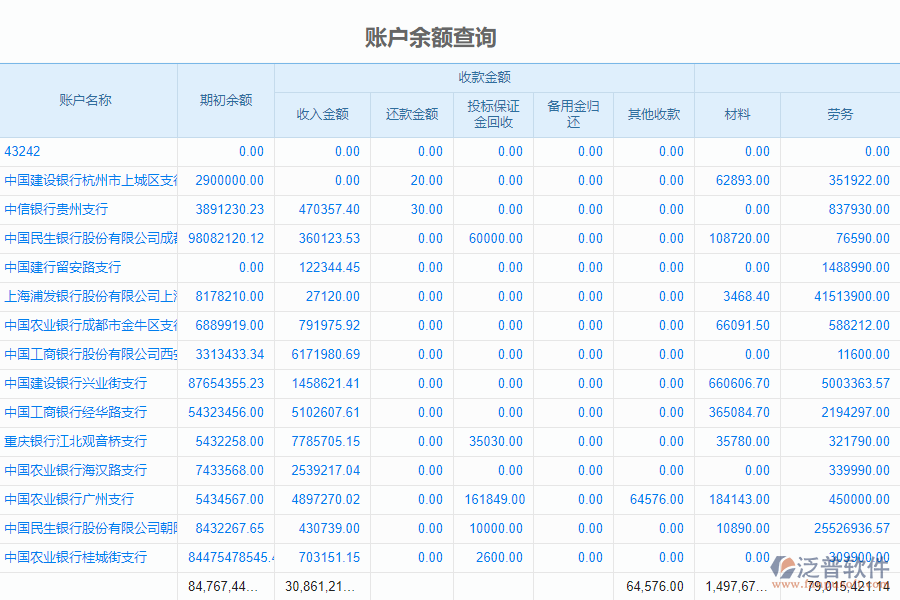Viewport: 900px width, 600px height.
Task: Sort by the 劳务 column header
Action: click(x=841, y=114)
